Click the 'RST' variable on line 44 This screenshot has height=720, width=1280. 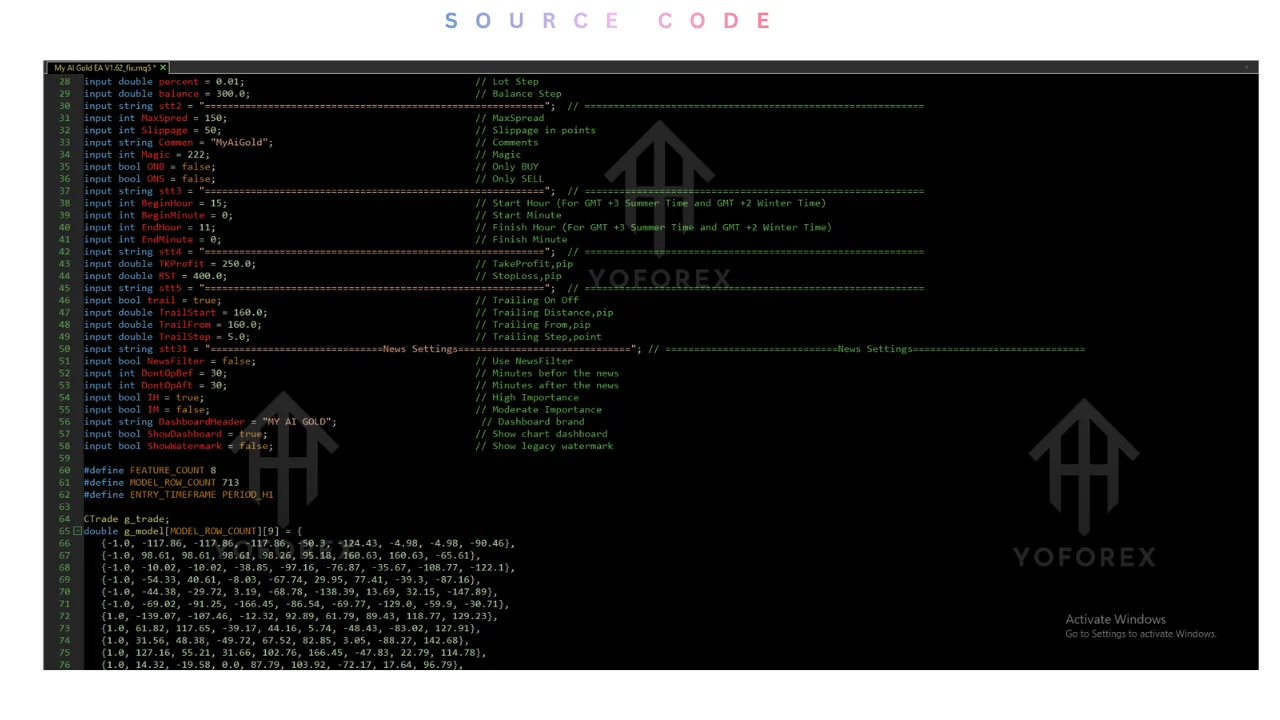pyautogui.click(x=167, y=276)
